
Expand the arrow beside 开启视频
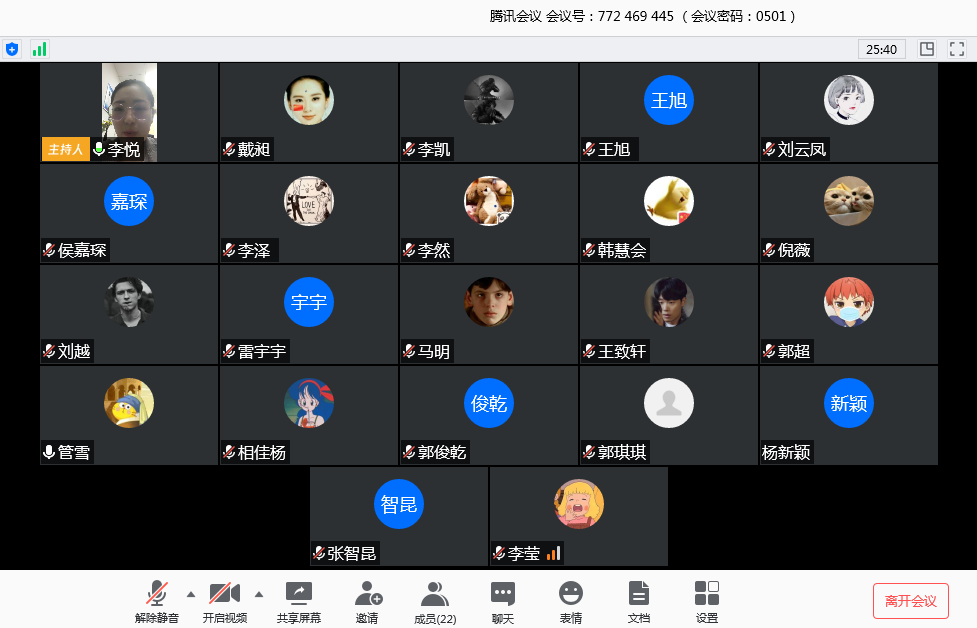259,594
